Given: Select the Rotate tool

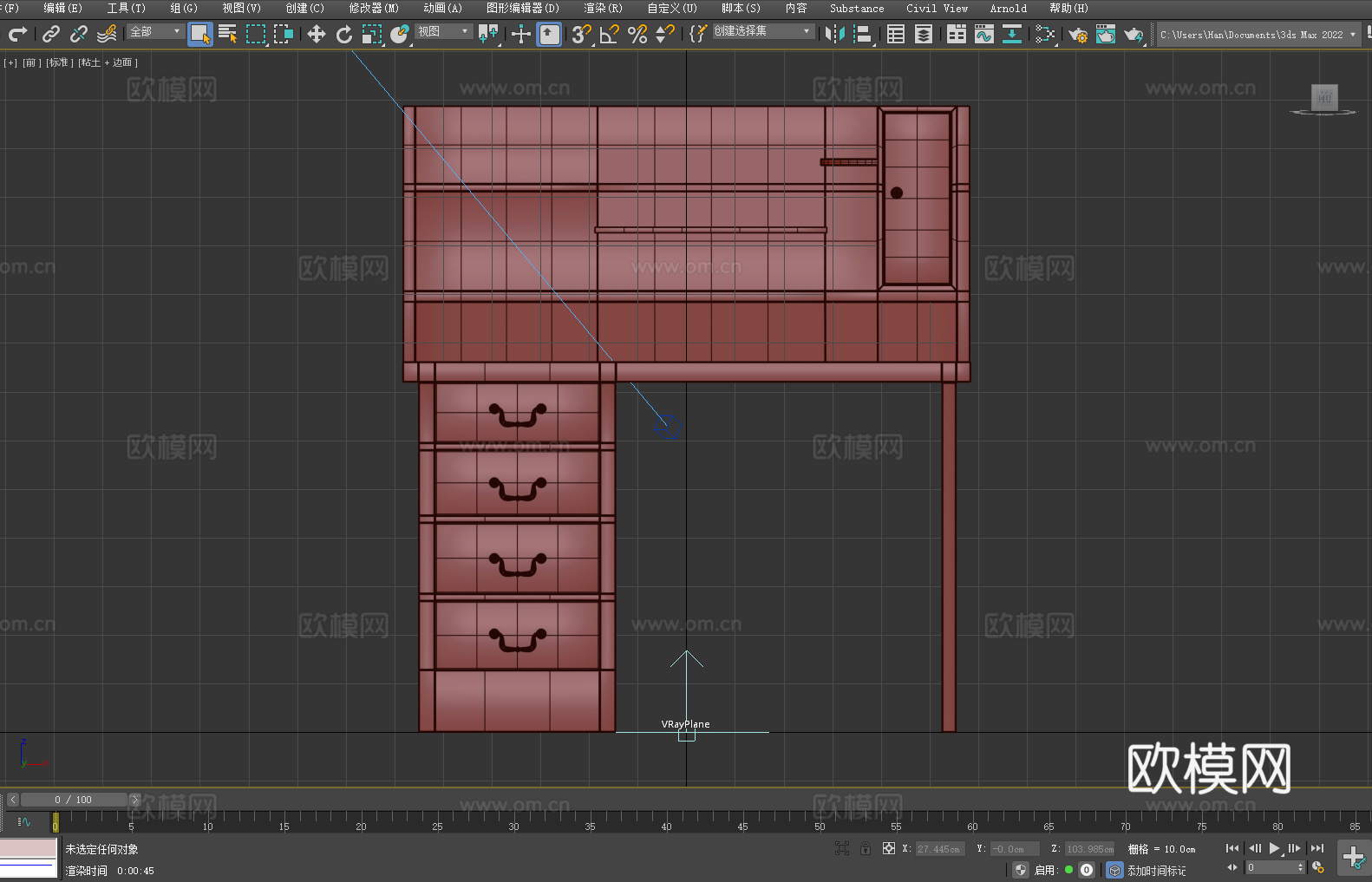Looking at the screenshot, I should pyautogui.click(x=344, y=34).
